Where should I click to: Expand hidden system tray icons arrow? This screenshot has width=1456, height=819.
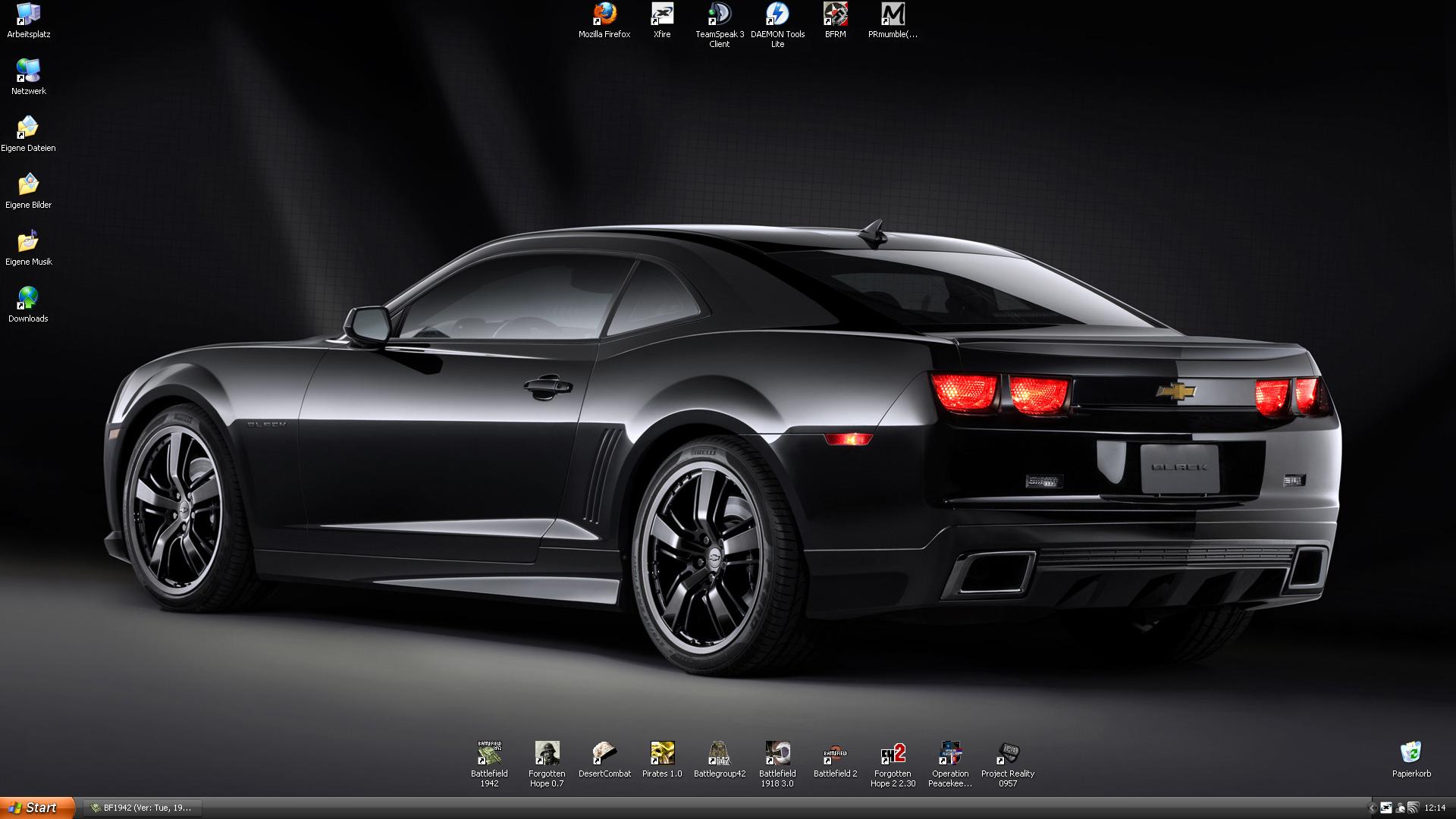coord(1371,808)
